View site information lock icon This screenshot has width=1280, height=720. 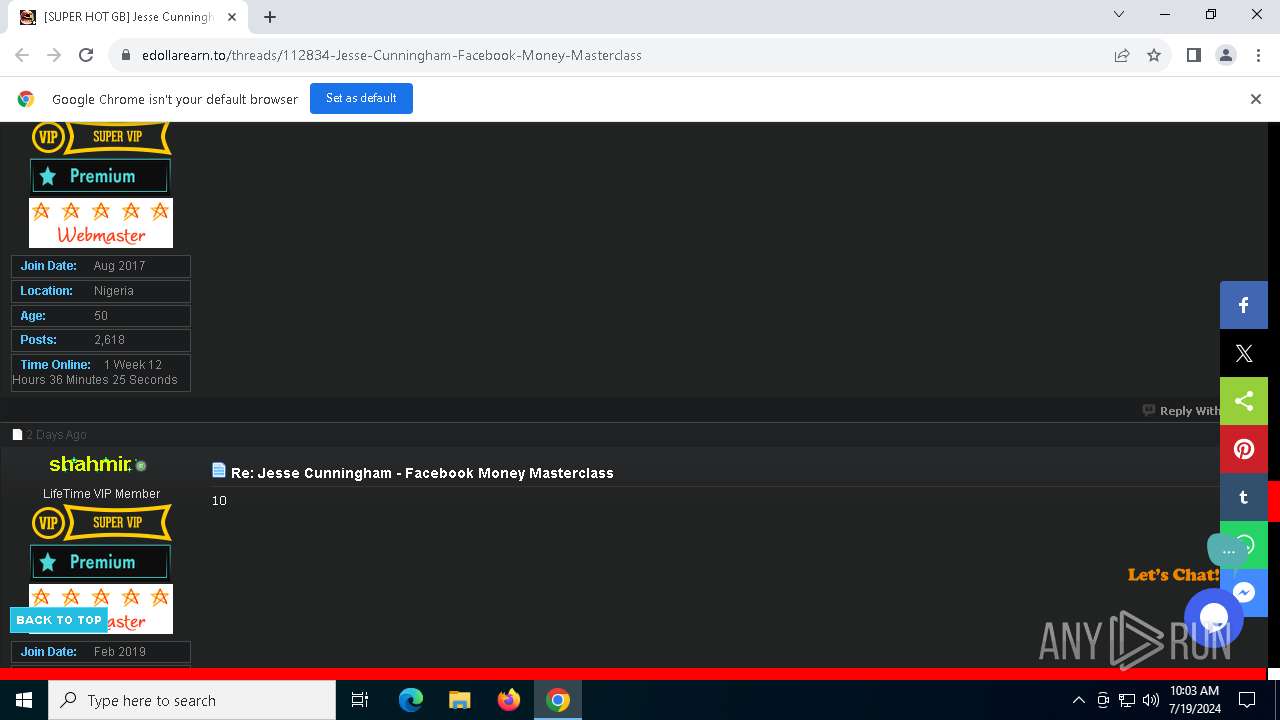[x=126, y=55]
